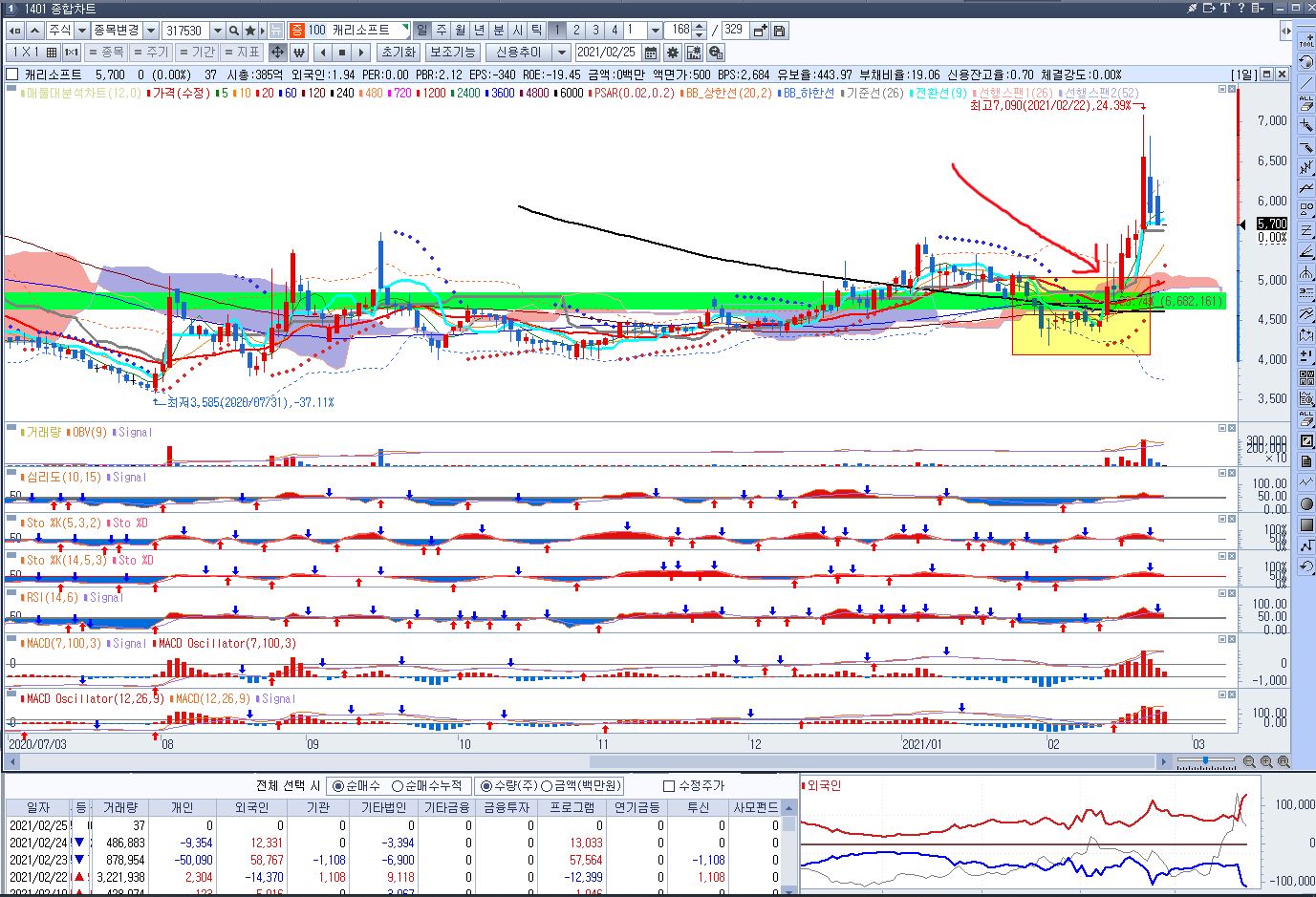Open chart settings gear icon
This screenshot has width=1316, height=897.
coord(673,53)
